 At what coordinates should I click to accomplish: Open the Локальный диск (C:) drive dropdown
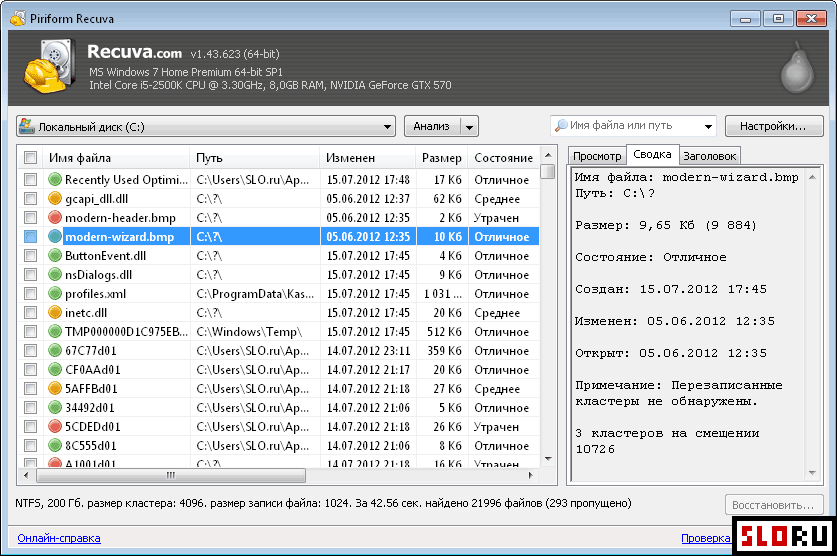pyautogui.click(x=206, y=126)
